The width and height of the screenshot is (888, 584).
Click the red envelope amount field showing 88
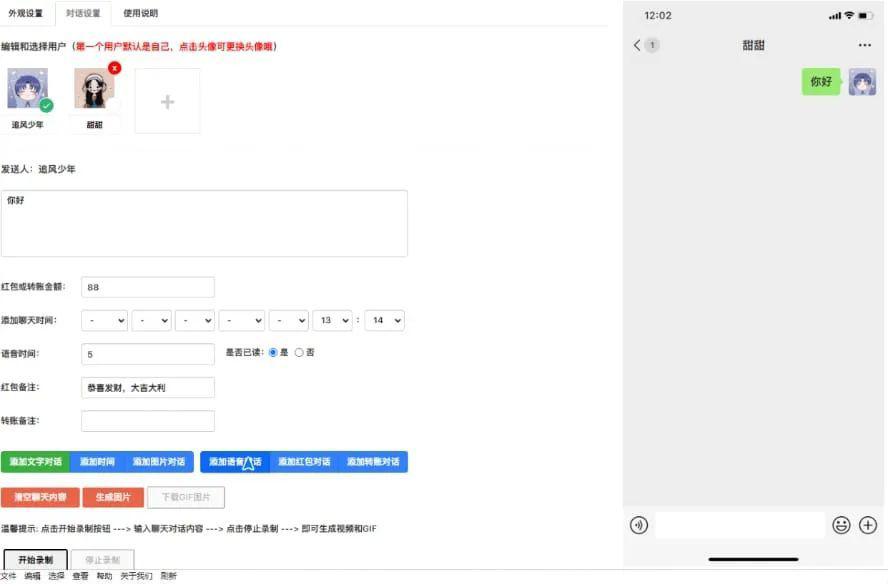point(147,286)
